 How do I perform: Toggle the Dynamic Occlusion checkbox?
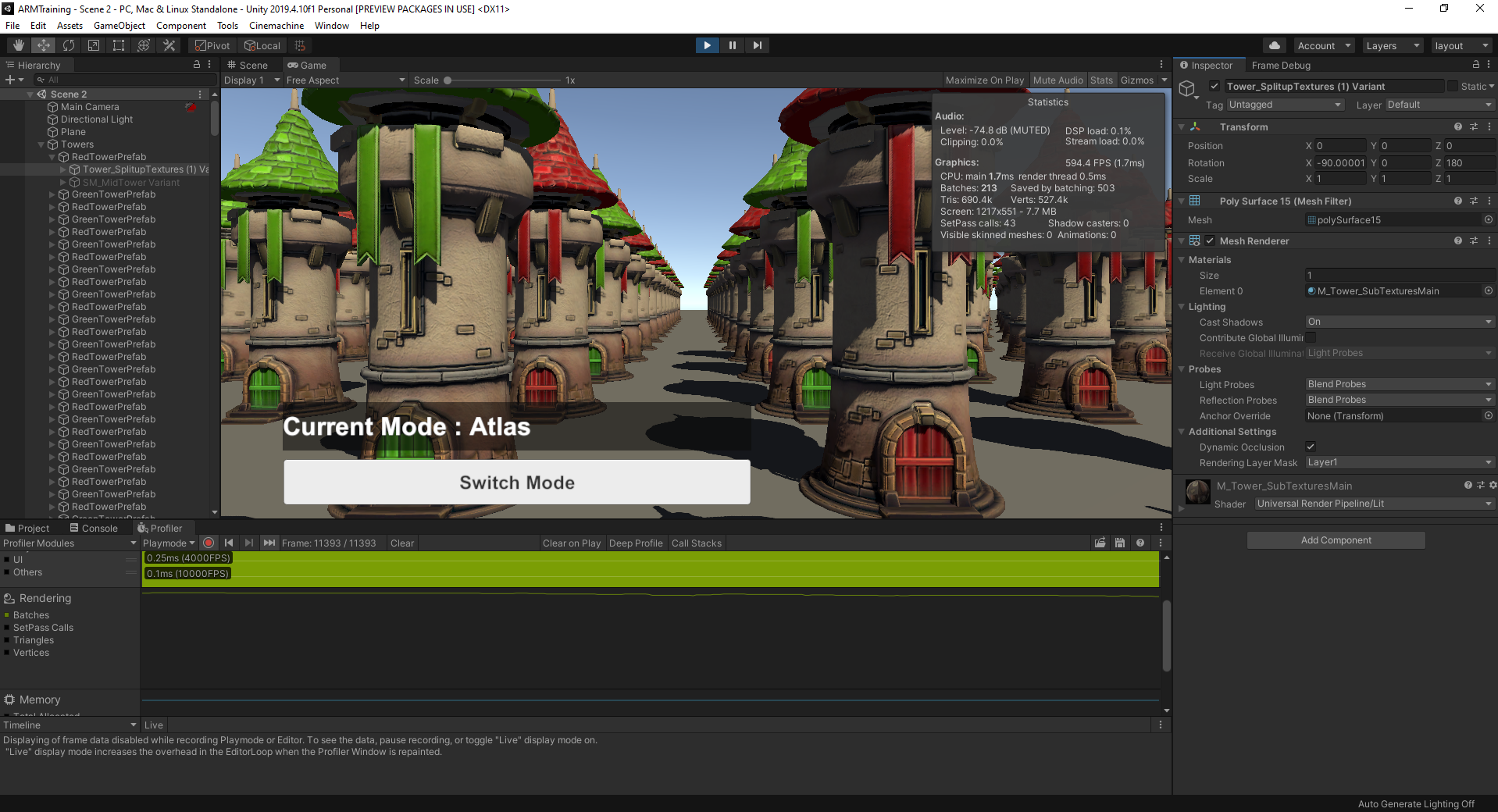point(1311,447)
